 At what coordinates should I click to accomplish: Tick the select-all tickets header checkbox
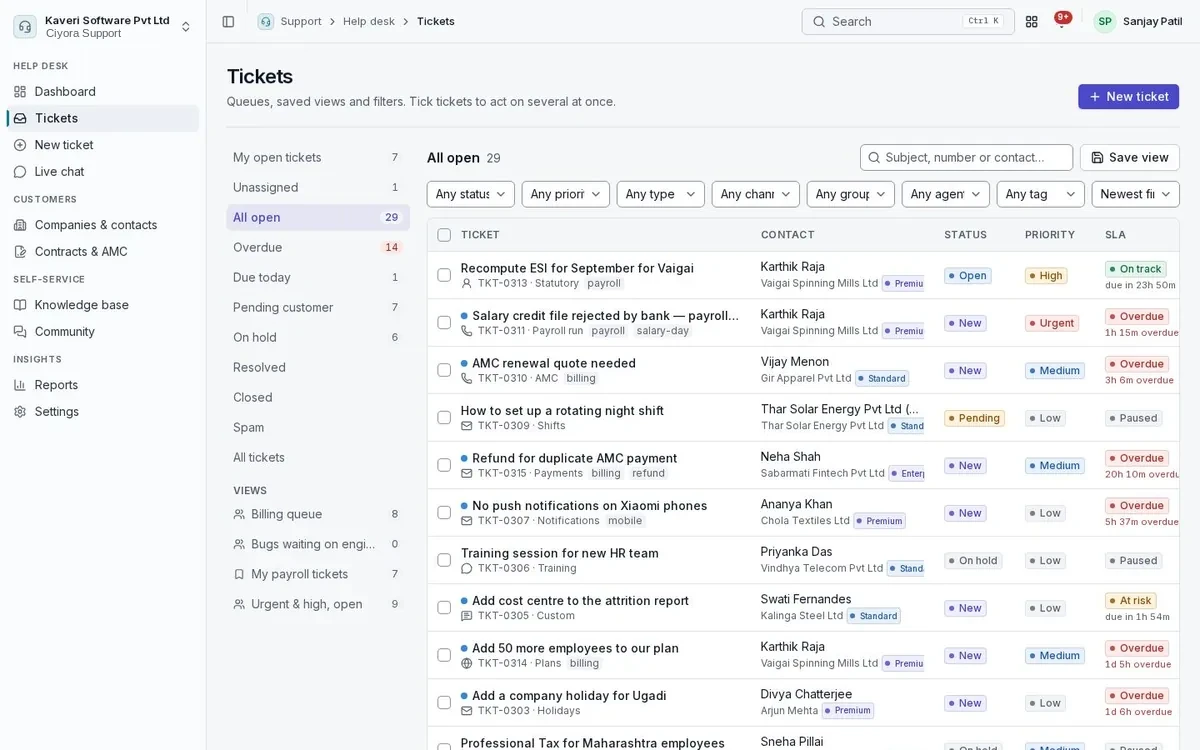click(444, 235)
